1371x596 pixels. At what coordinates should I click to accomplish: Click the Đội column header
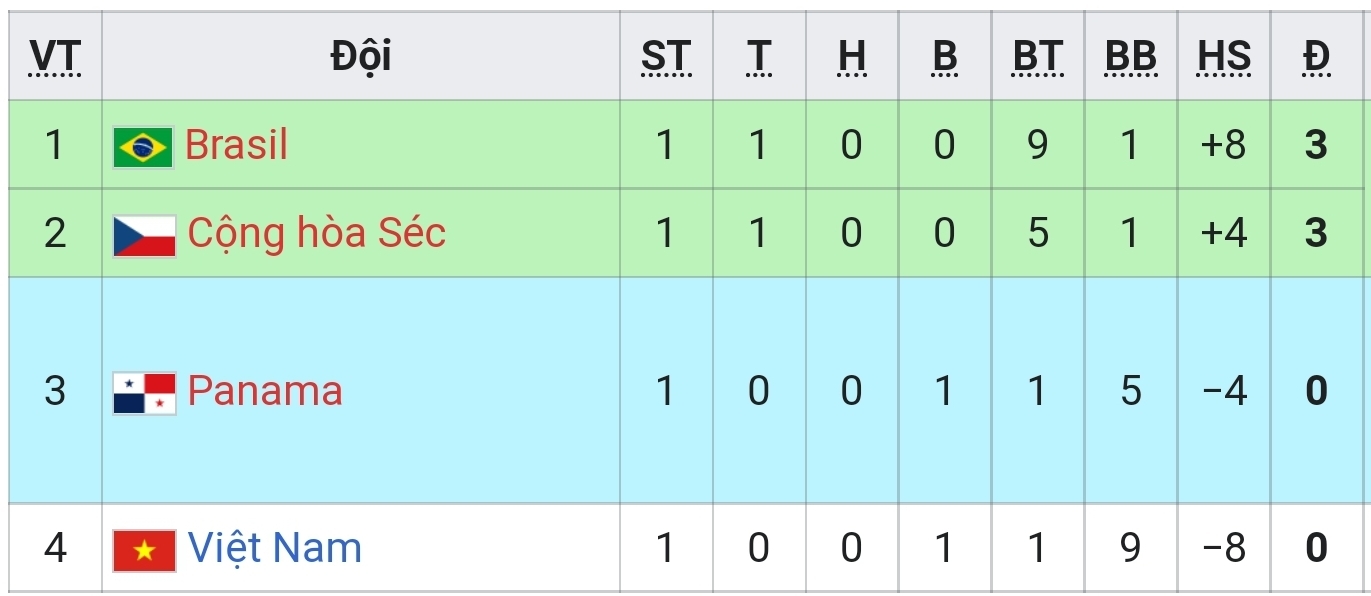(x=361, y=57)
